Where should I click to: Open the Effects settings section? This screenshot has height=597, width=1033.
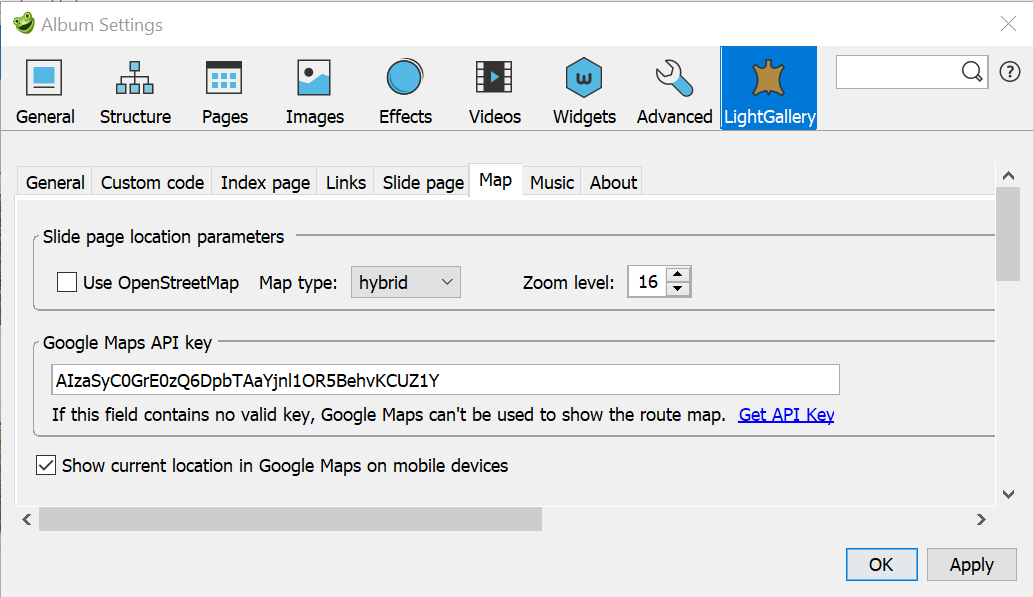[x=404, y=88]
